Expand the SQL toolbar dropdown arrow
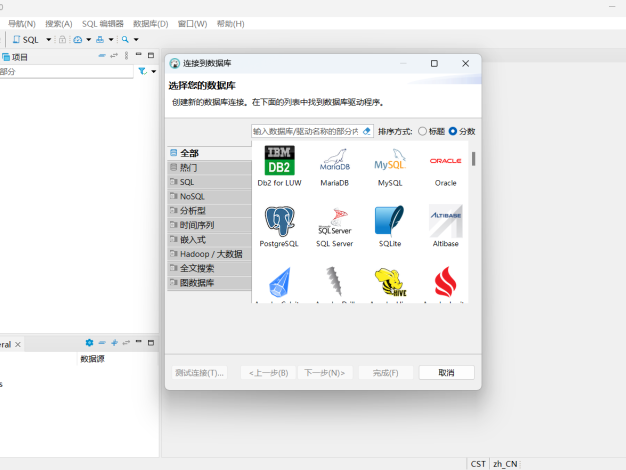Screen dimensions: 626x470 pos(49,40)
